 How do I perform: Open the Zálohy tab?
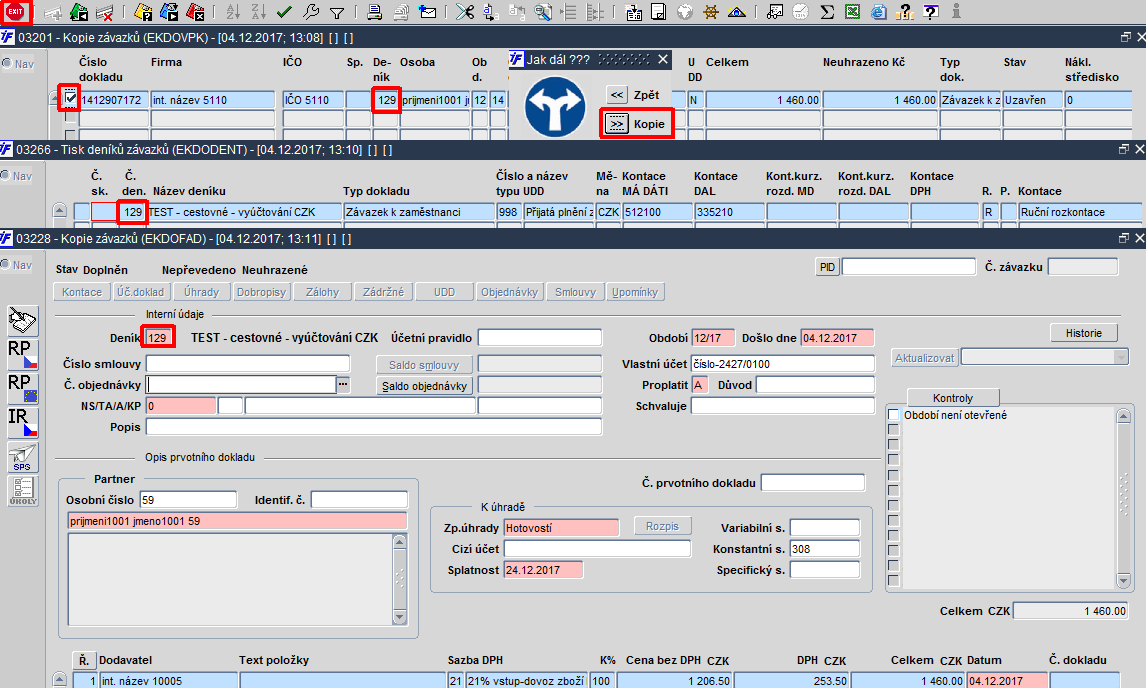(322, 292)
